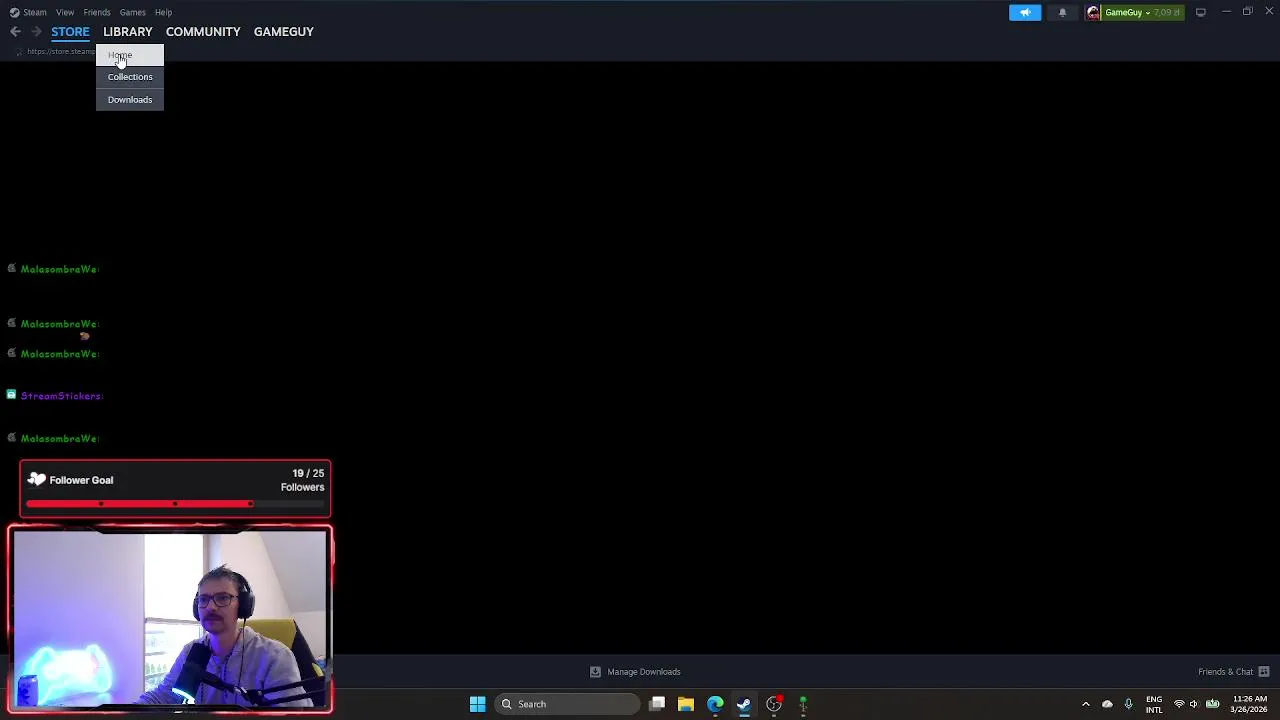Viewport: 1280px width, 720px height.
Task: Go forward with the forward arrow
Action: click(x=36, y=32)
